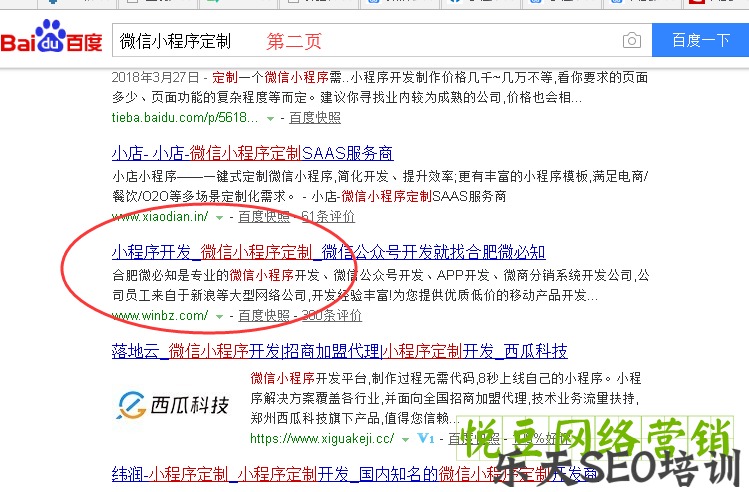Click the date text 2018年3月27日
This screenshot has width=749, height=492.
point(155,77)
